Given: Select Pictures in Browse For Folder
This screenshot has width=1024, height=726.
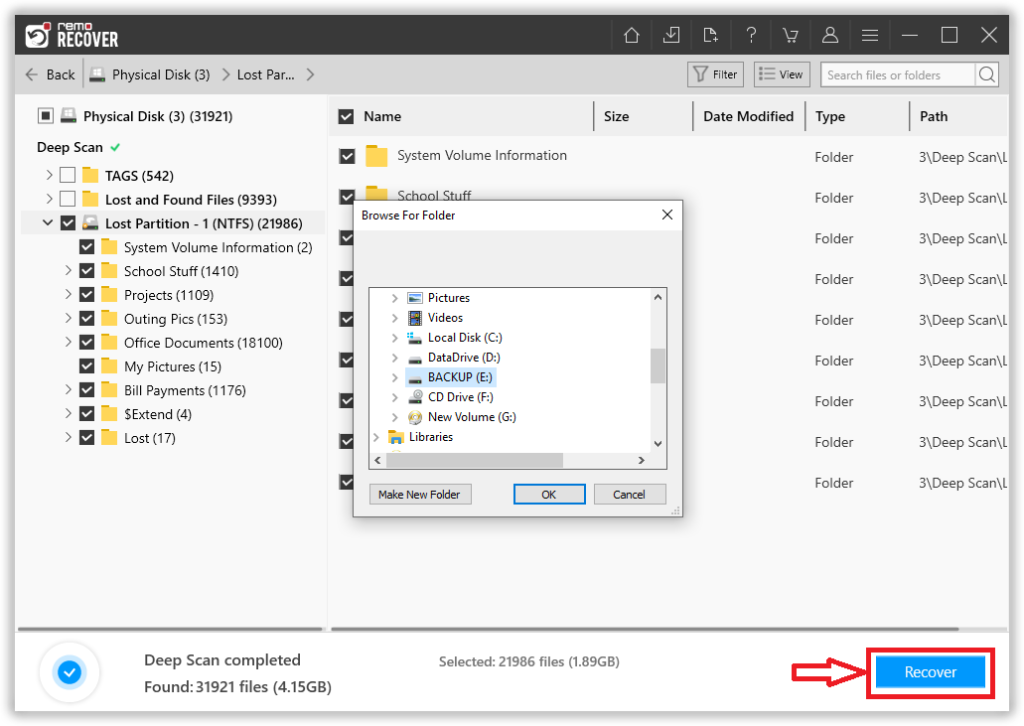Looking at the screenshot, I should [x=449, y=298].
